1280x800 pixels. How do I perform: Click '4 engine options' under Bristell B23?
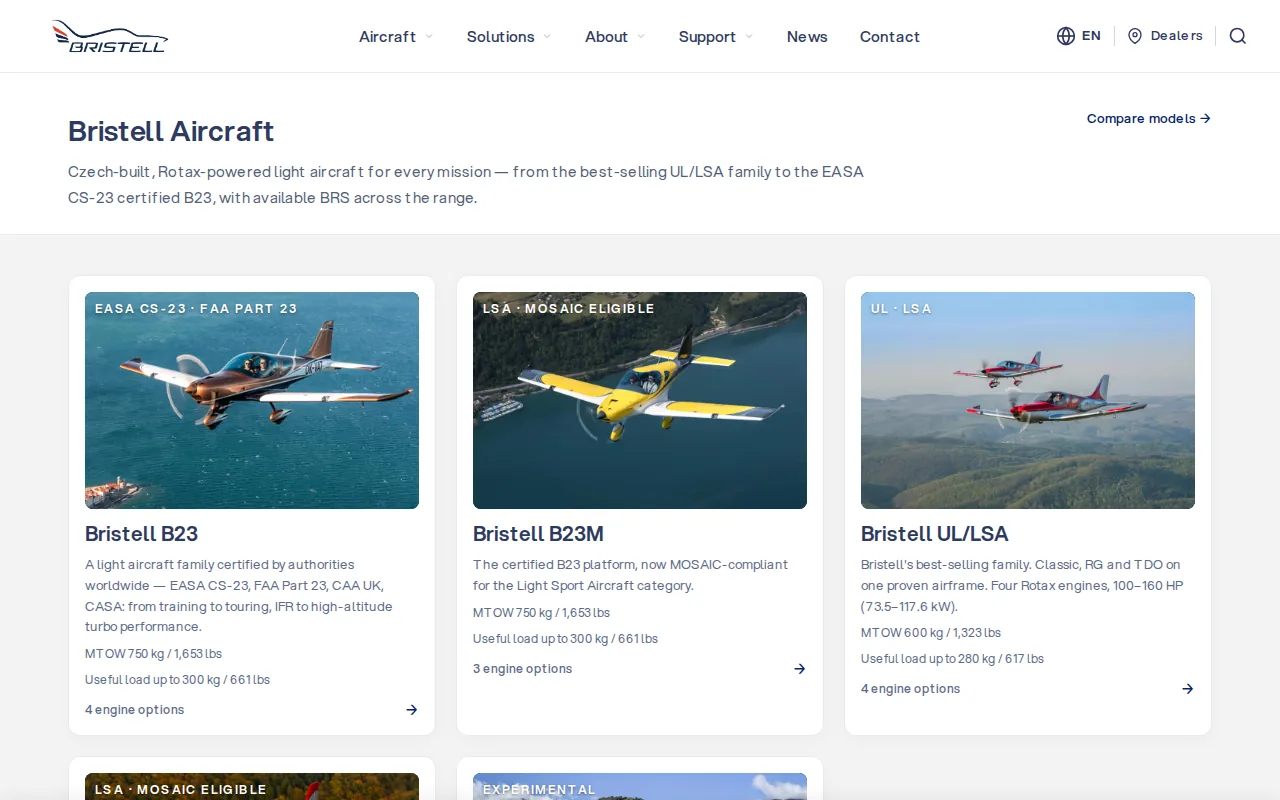point(135,710)
